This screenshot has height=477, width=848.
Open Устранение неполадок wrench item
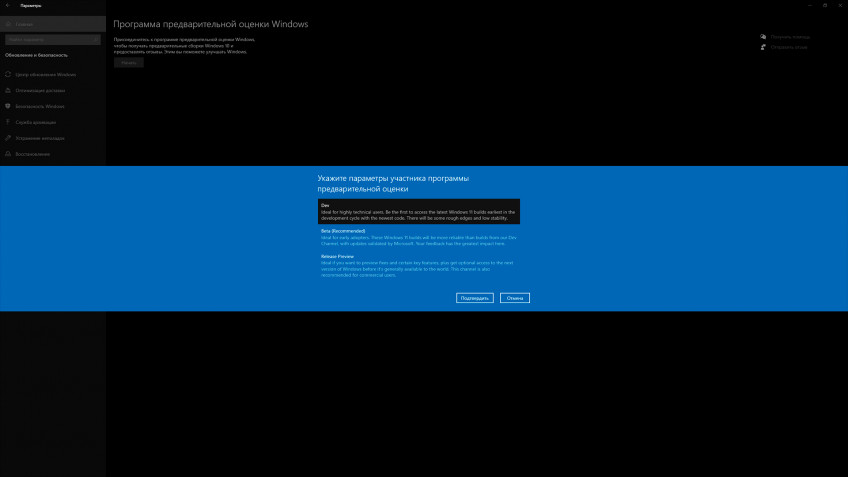53,138
